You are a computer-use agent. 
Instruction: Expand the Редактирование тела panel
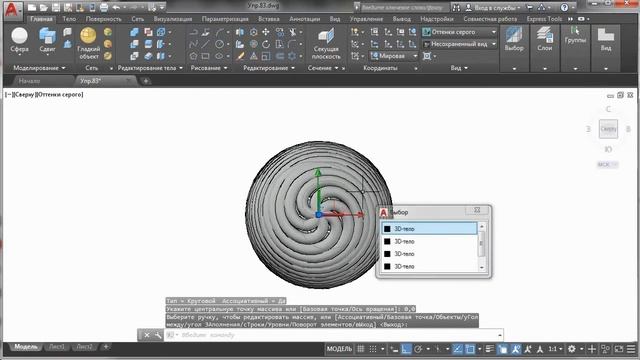[150, 68]
